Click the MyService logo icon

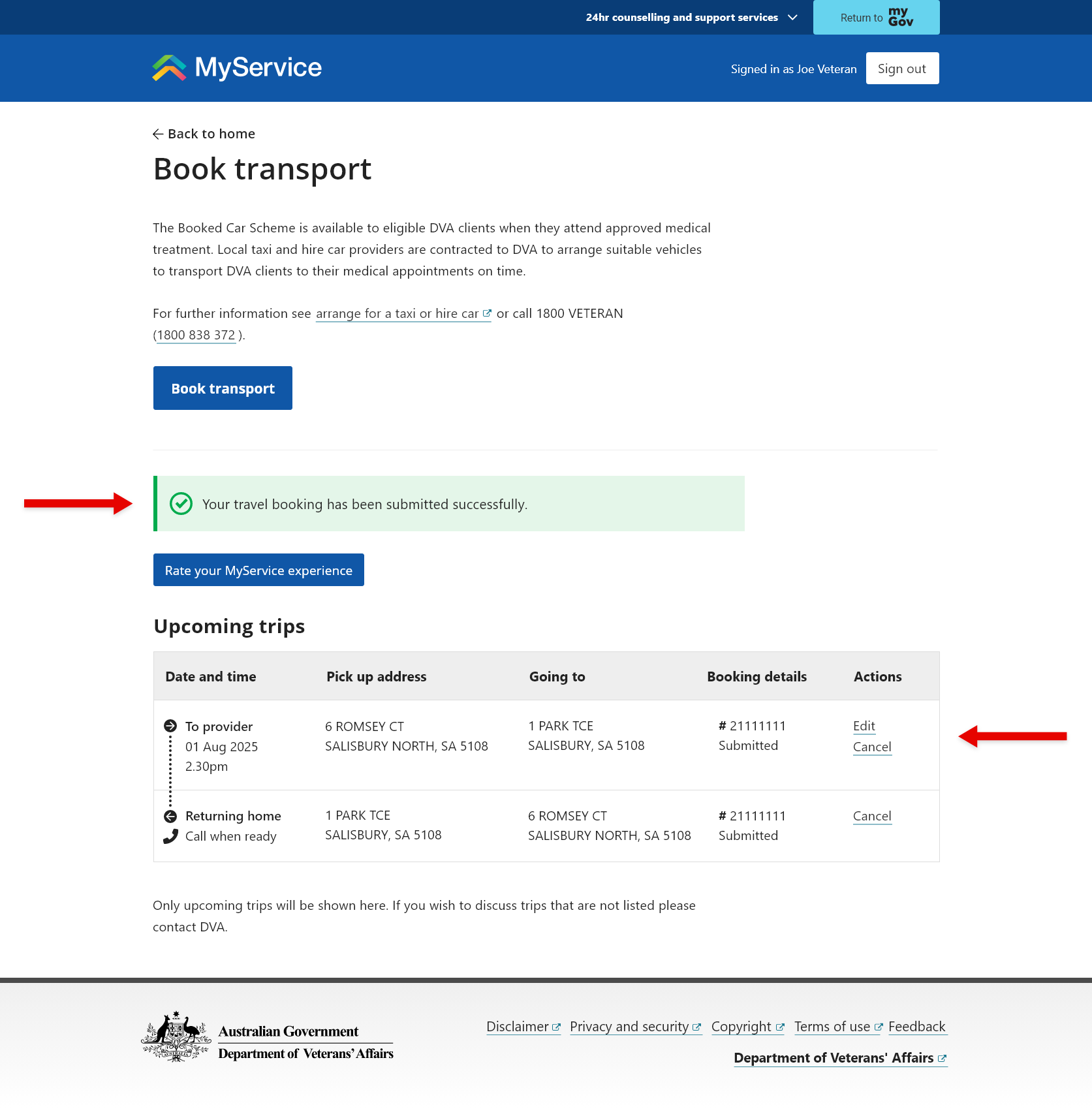tap(169, 68)
